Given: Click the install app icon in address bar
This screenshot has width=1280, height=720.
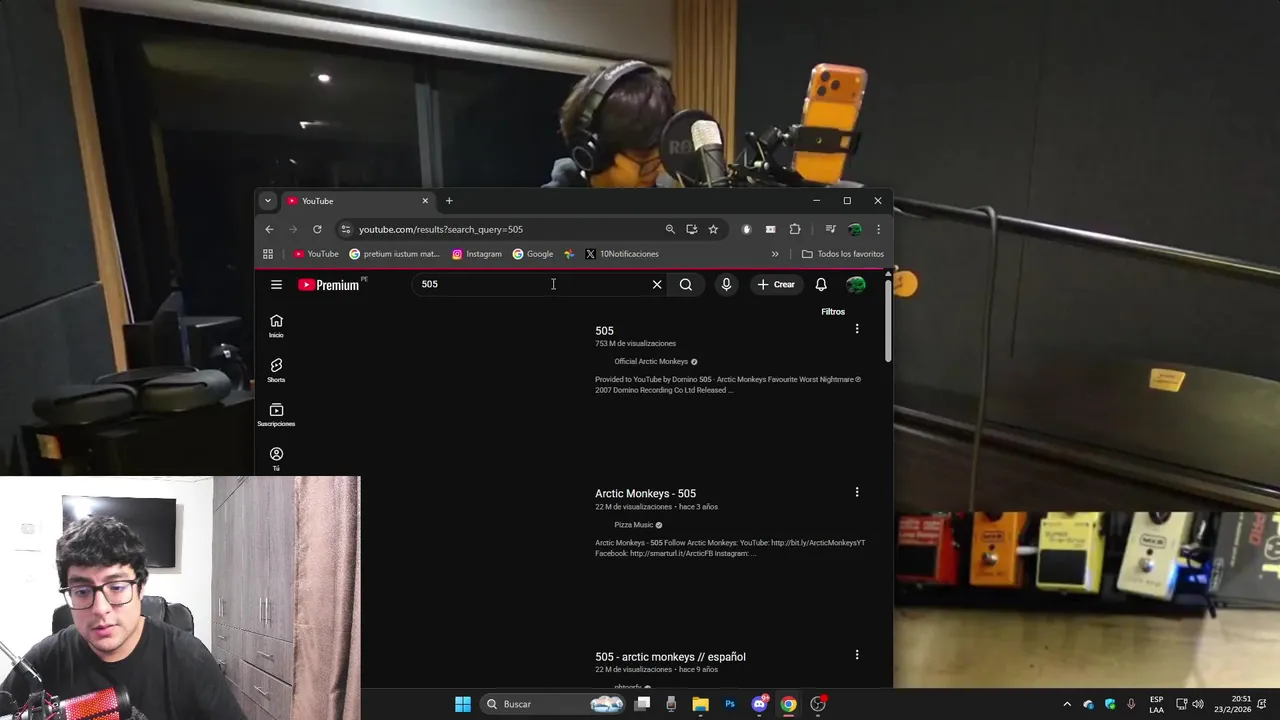Looking at the screenshot, I should (691, 230).
